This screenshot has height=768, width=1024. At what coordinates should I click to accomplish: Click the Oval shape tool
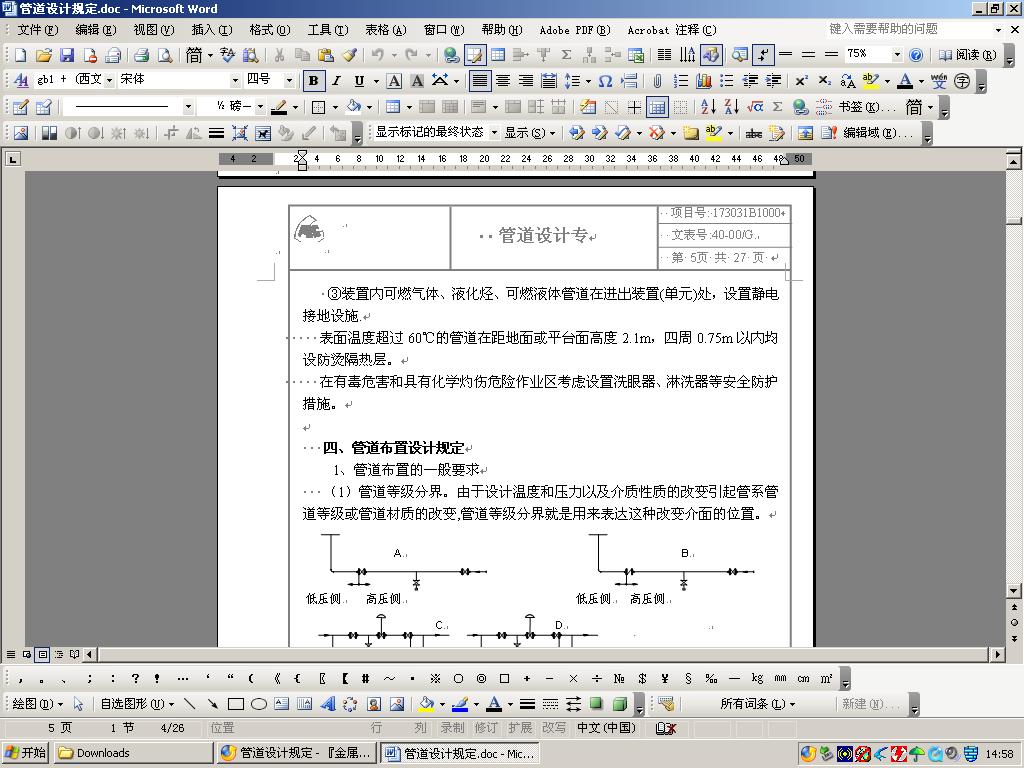click(259, 704)
